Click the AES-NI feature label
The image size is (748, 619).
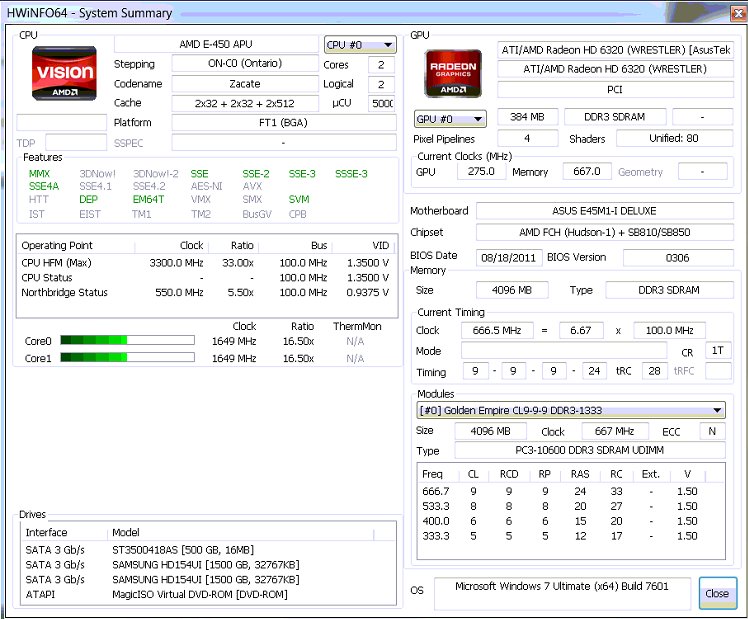[207, 186]
